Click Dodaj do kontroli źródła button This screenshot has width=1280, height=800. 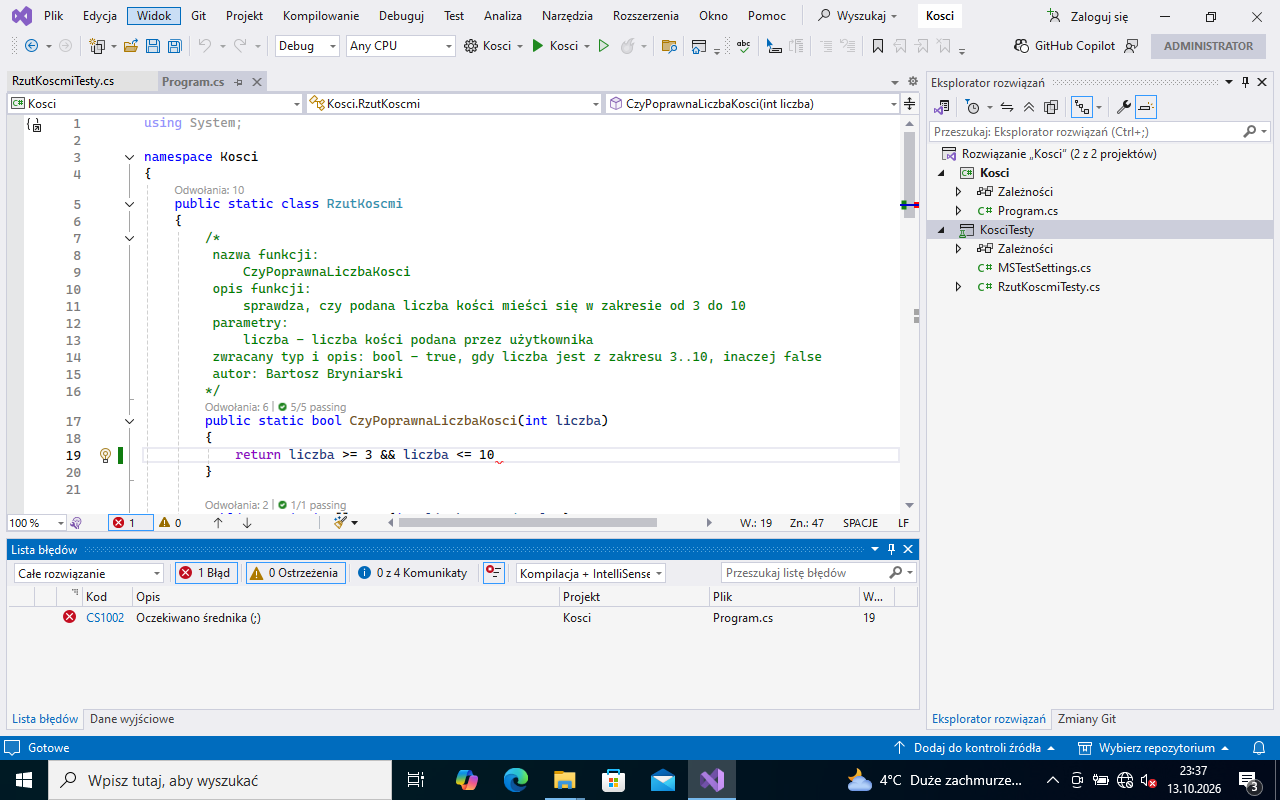976,748
